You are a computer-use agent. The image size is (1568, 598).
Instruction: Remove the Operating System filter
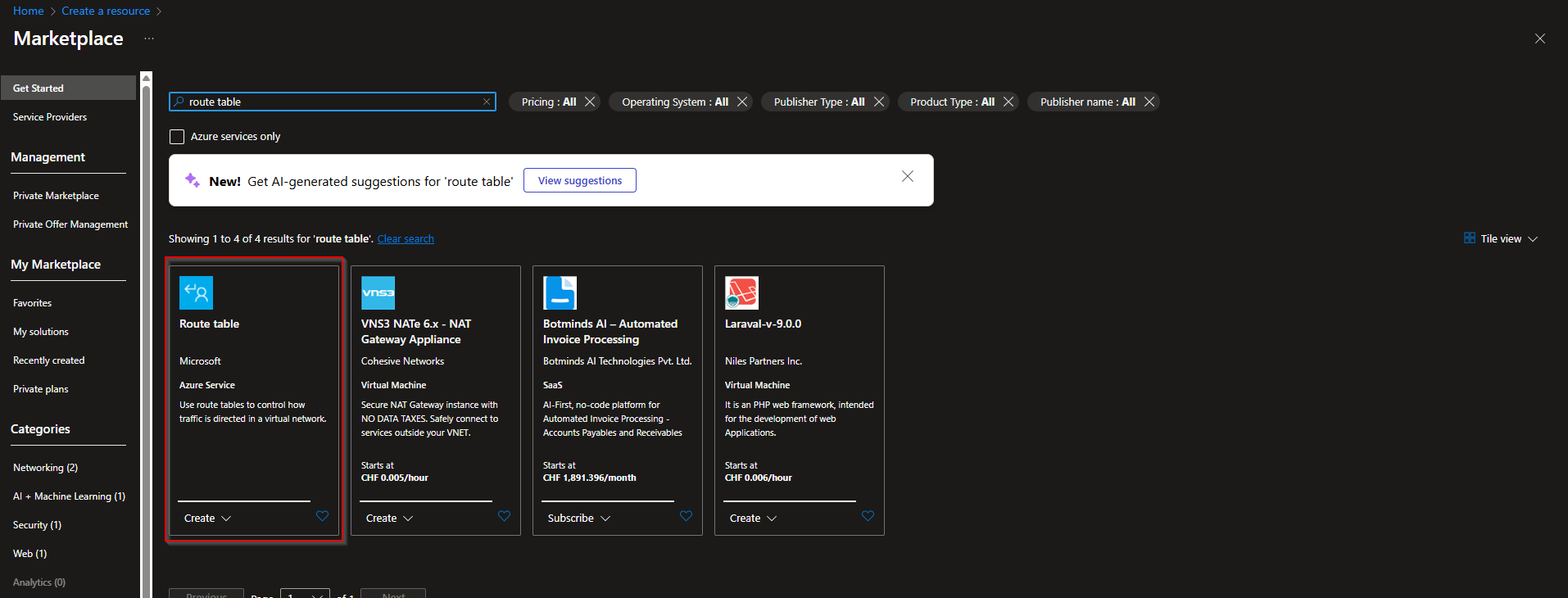pyautogui.click(x=742, y=102)
